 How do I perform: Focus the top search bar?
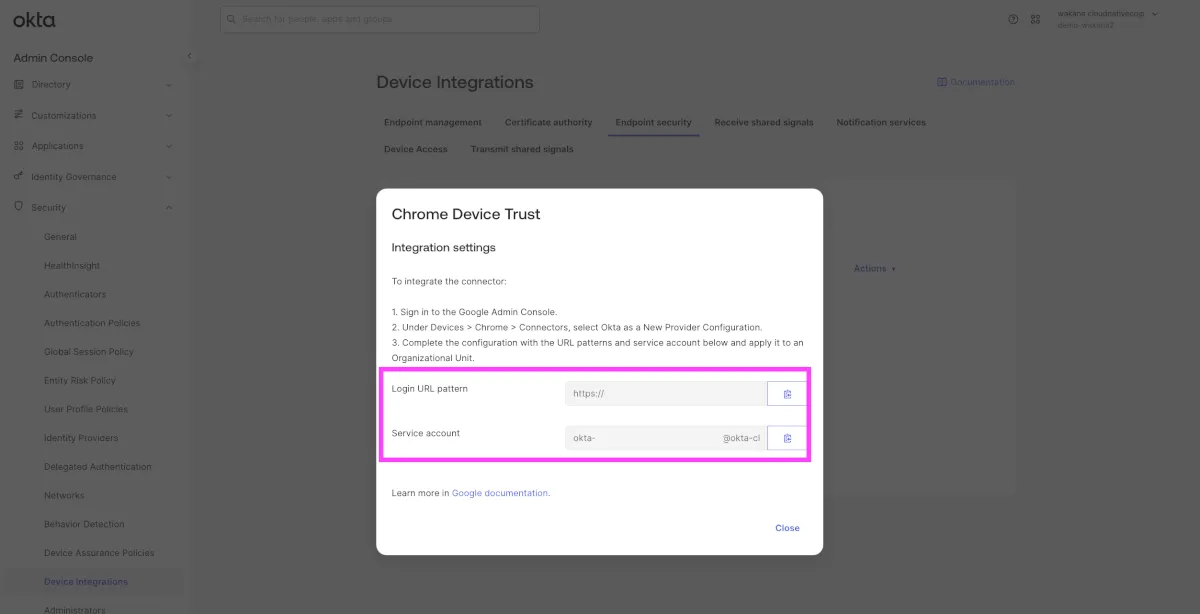380,19
